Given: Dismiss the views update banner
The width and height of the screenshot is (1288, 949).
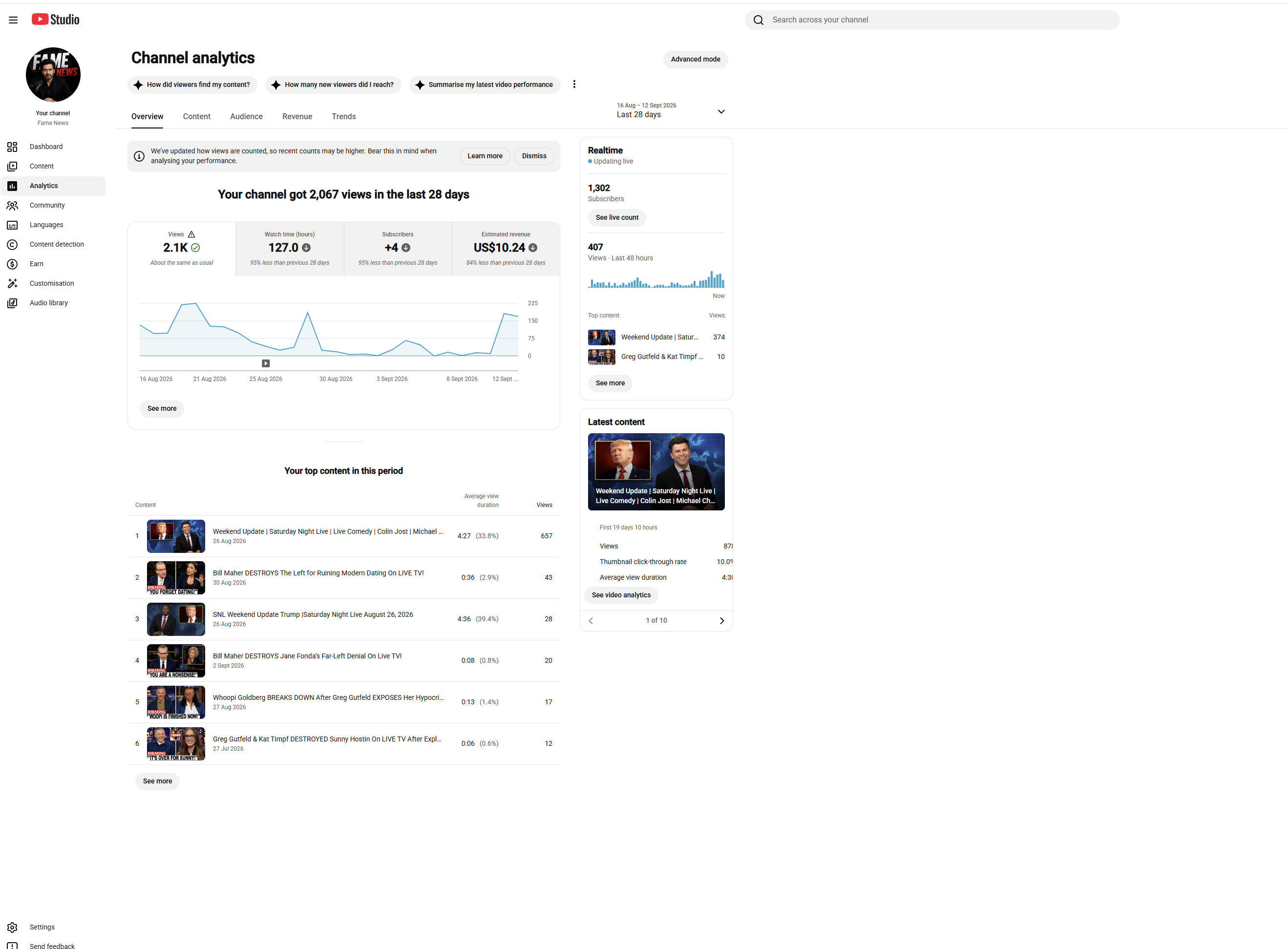Looking at the screenshot, I should 534,156.
